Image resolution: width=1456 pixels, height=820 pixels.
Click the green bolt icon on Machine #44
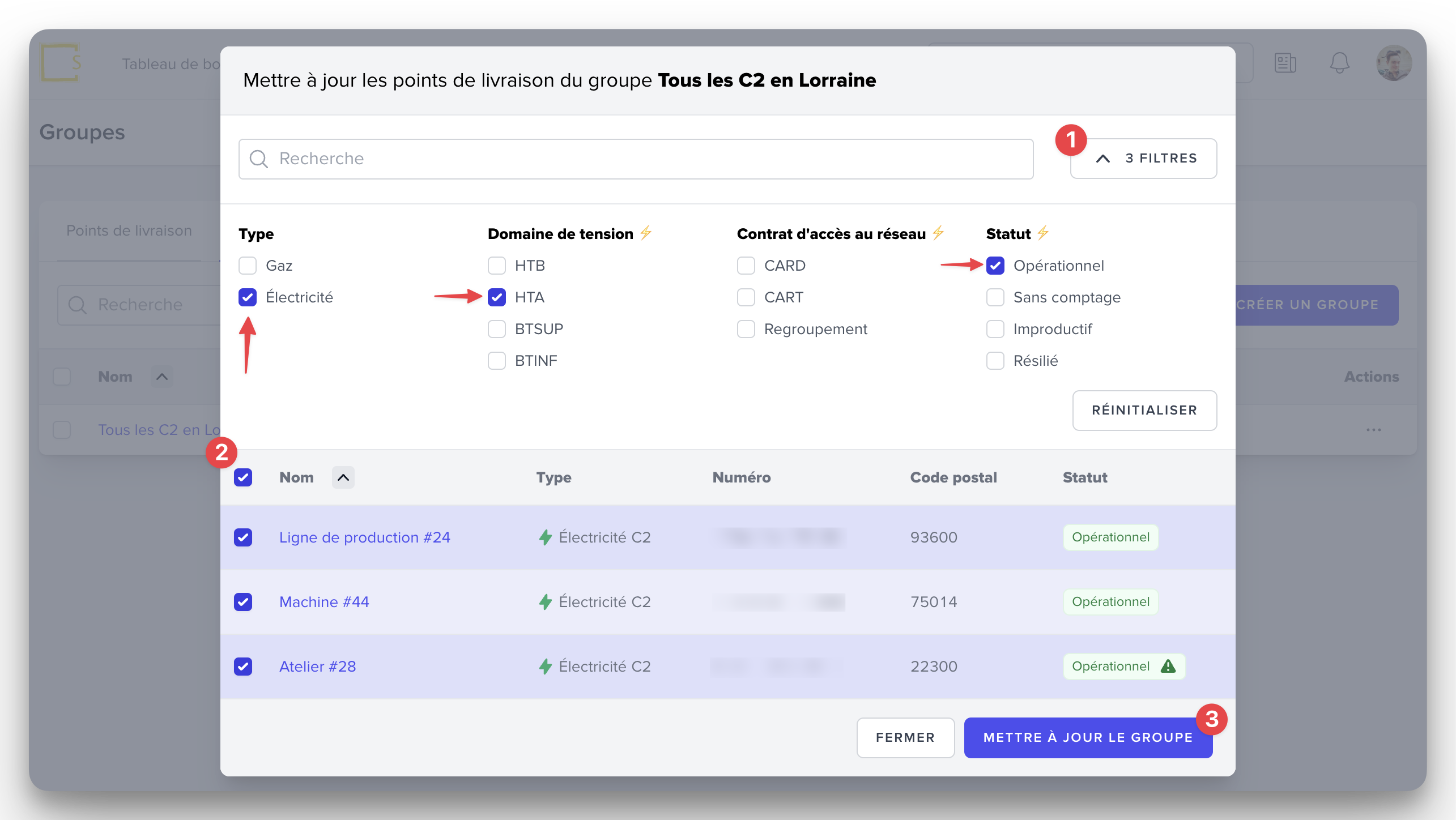pos(545,602)
